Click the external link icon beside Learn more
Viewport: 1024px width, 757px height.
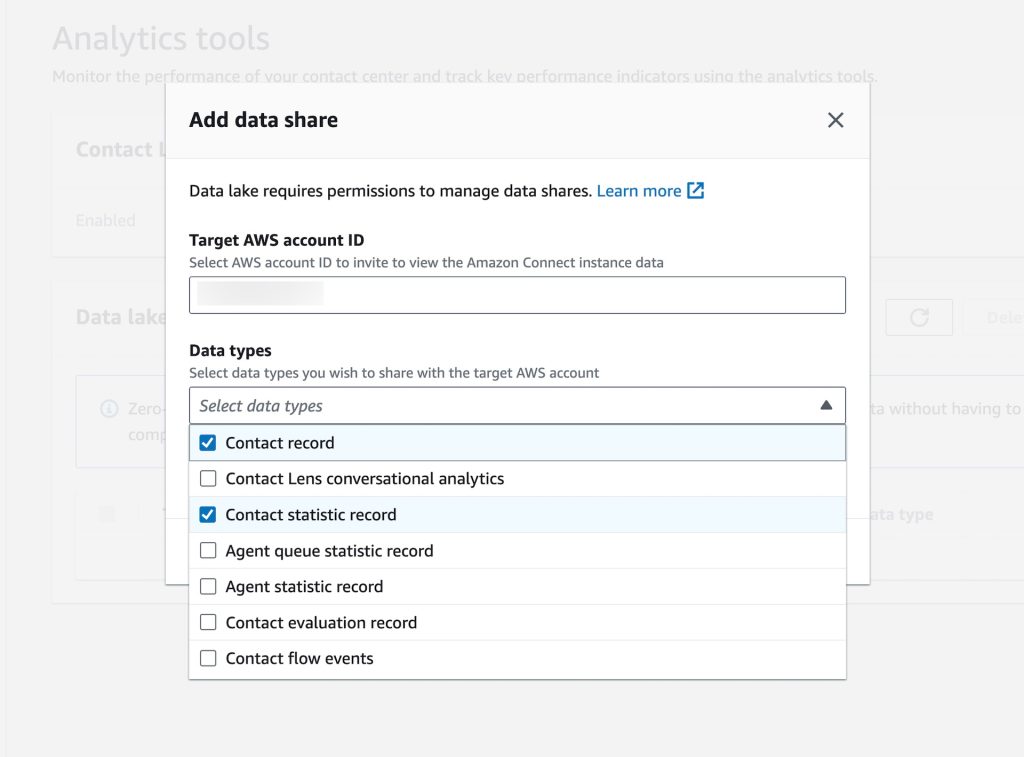[696, 190]
